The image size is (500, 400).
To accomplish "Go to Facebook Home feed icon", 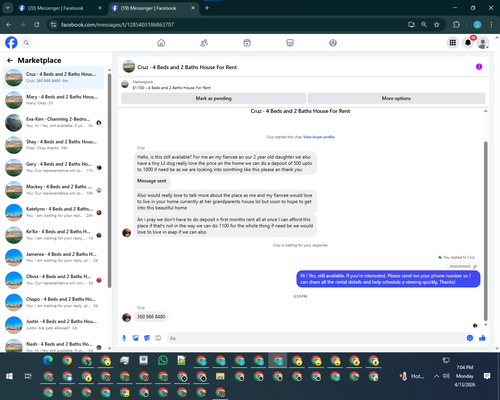I will [x=161, y=43].
